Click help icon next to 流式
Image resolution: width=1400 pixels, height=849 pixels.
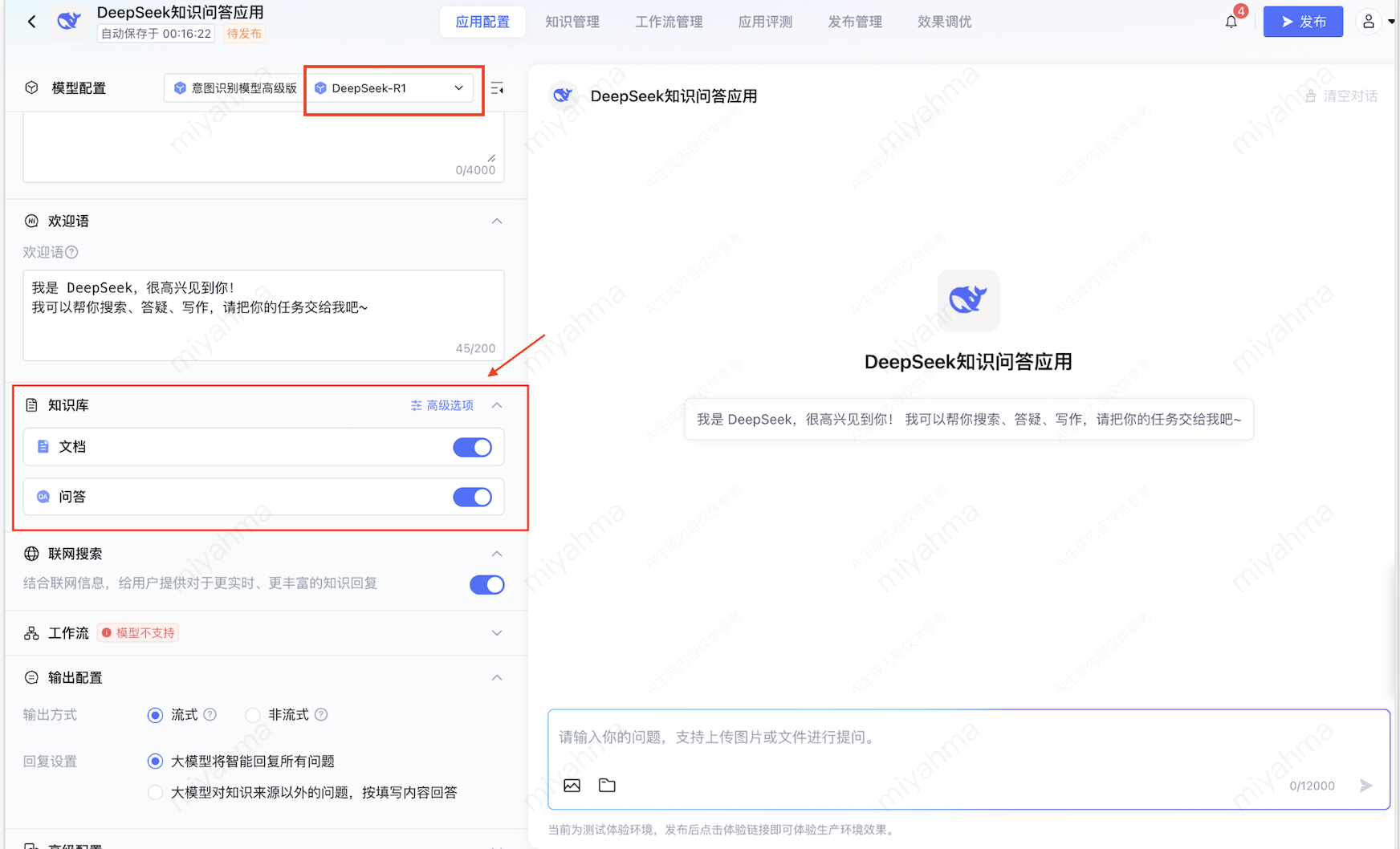(x=210, y=714)
